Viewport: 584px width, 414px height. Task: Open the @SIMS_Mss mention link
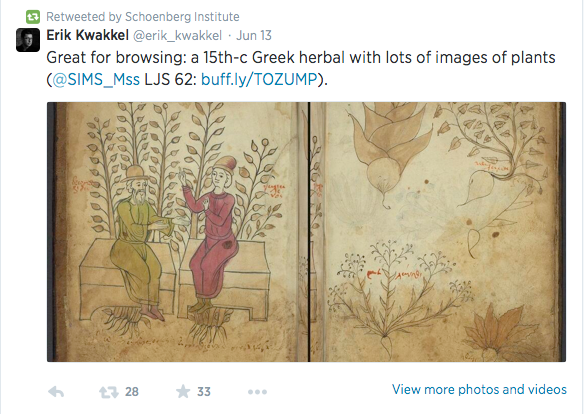(x=96, y=80)
